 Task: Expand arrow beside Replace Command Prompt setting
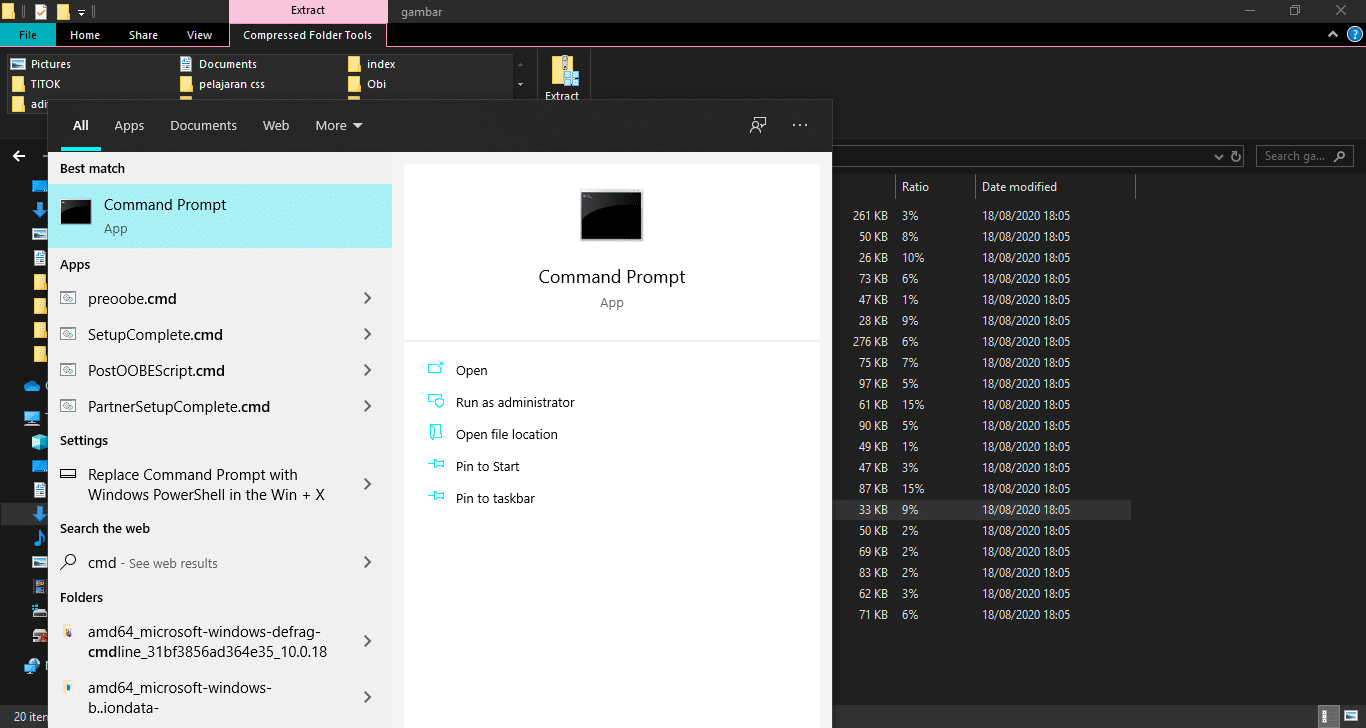point(368,484)
